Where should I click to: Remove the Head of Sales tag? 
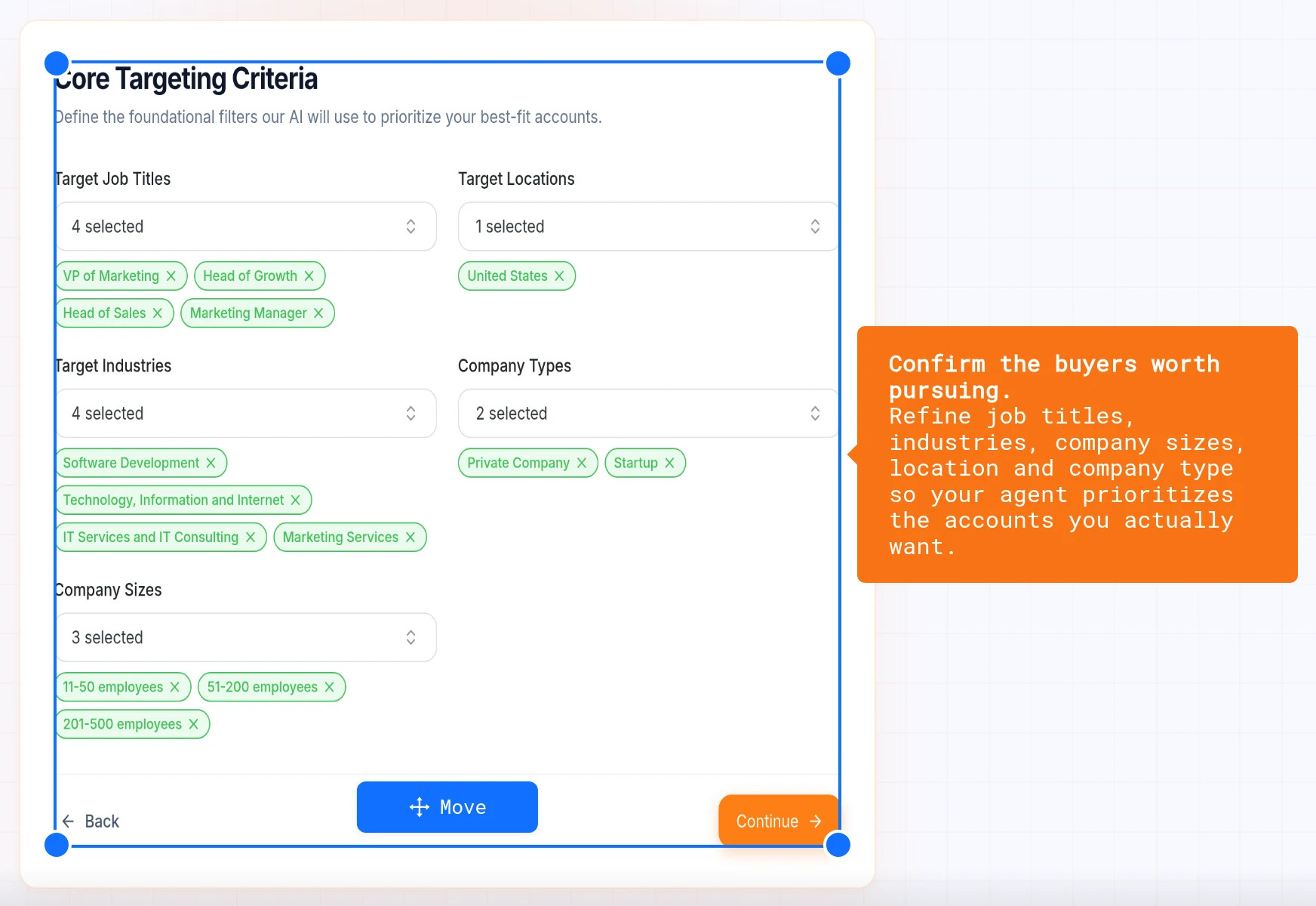(158, 313)
